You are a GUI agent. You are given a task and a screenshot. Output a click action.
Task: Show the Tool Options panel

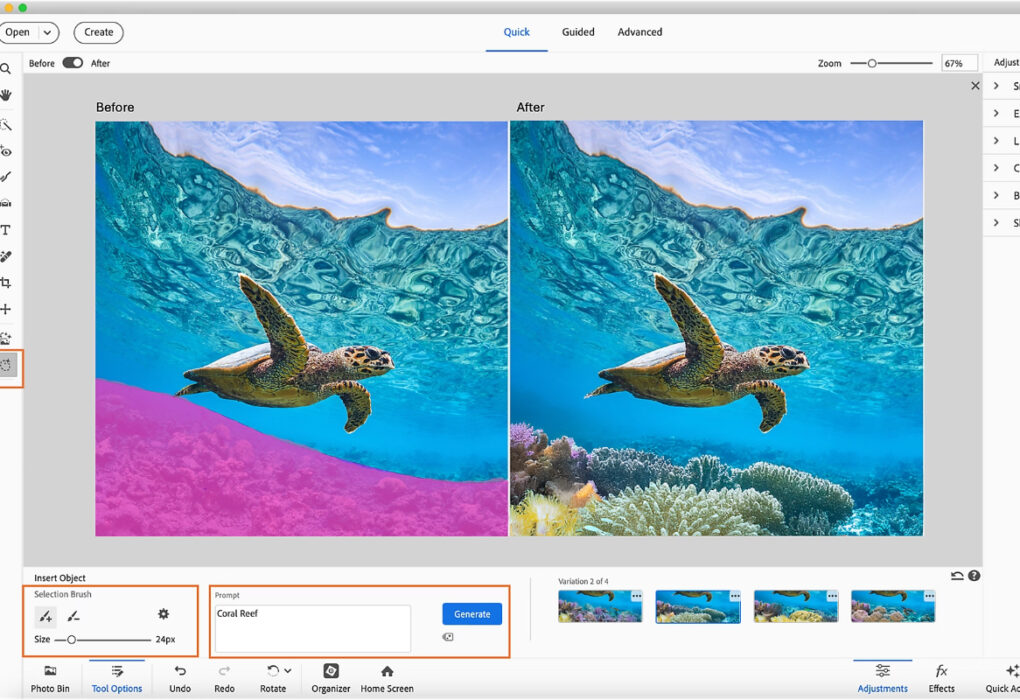[116, 679]
